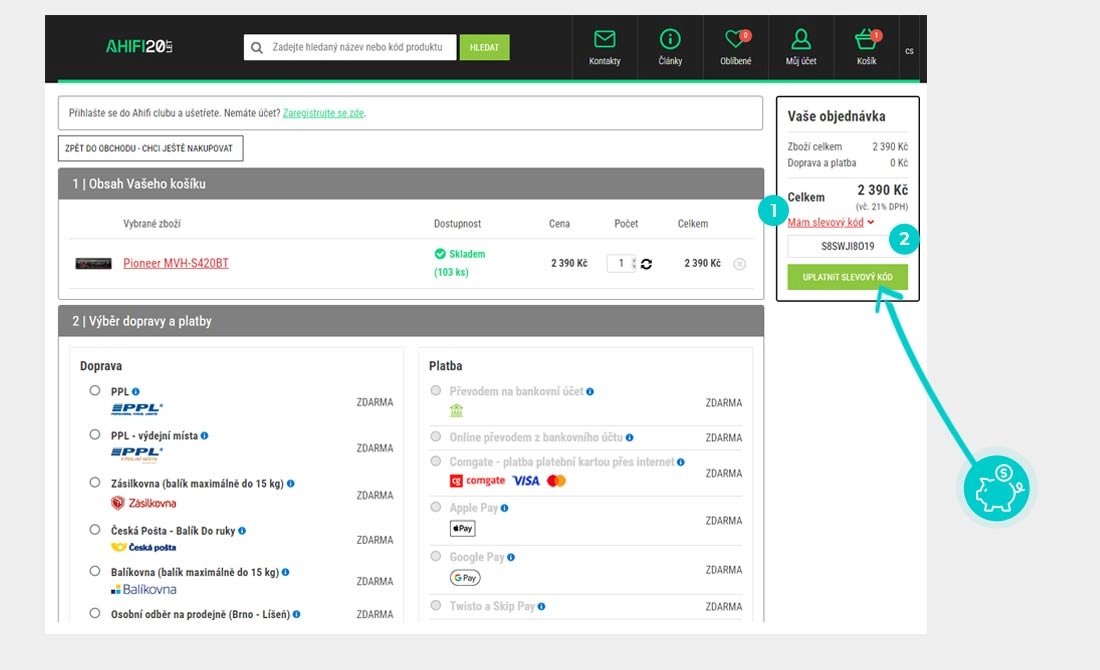Viewport: 1100px width, 670px height.
Task: Open the Můj účet profile icon
Action: point(801,40)
